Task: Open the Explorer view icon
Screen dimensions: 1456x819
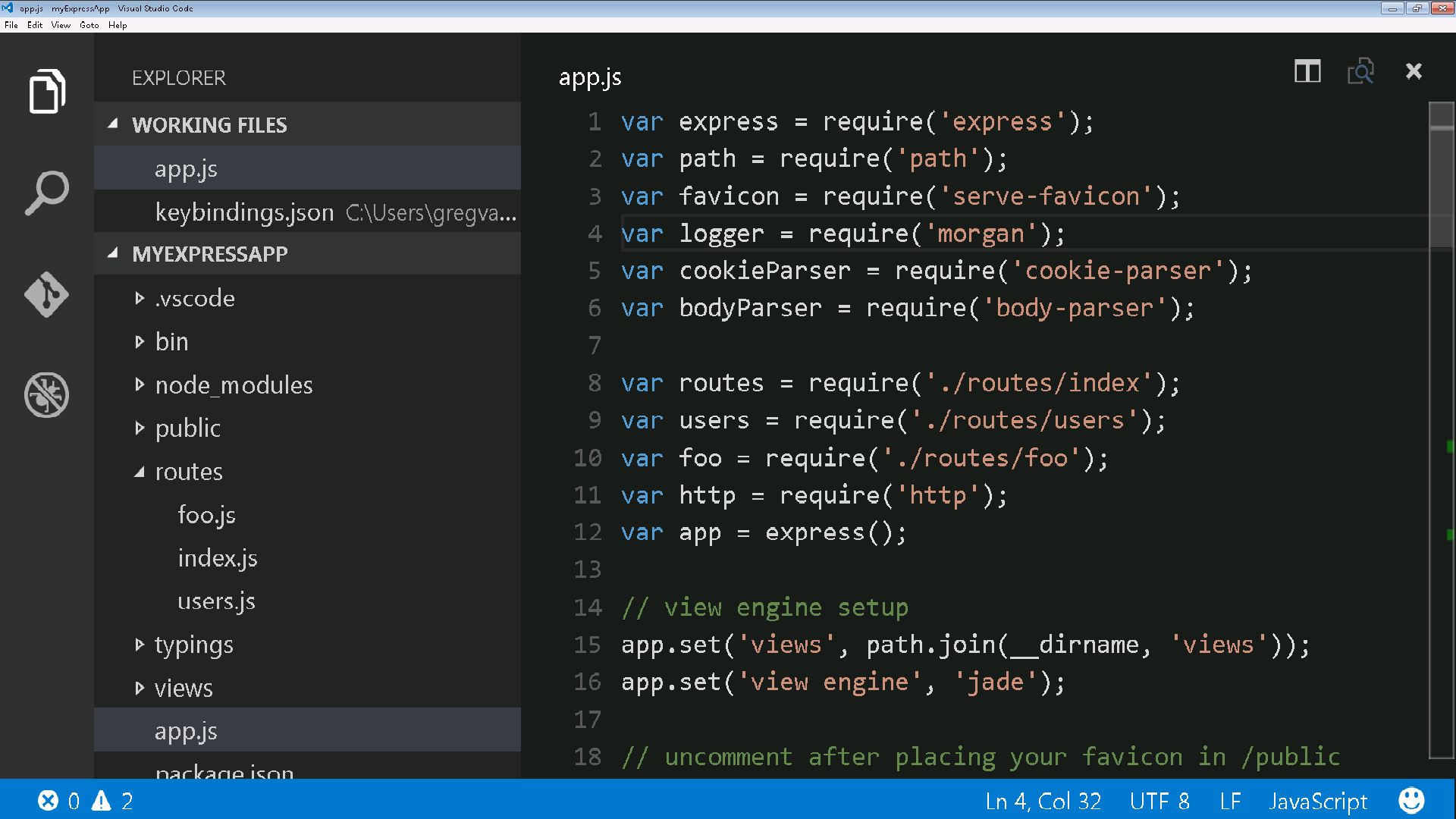Action: tap(47, 92)
